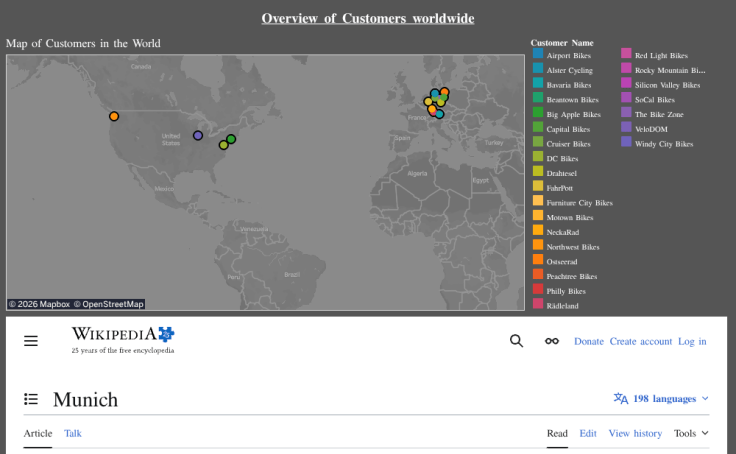Select the The Bike Zone swatch
The image size is (736, 454).
626,113
